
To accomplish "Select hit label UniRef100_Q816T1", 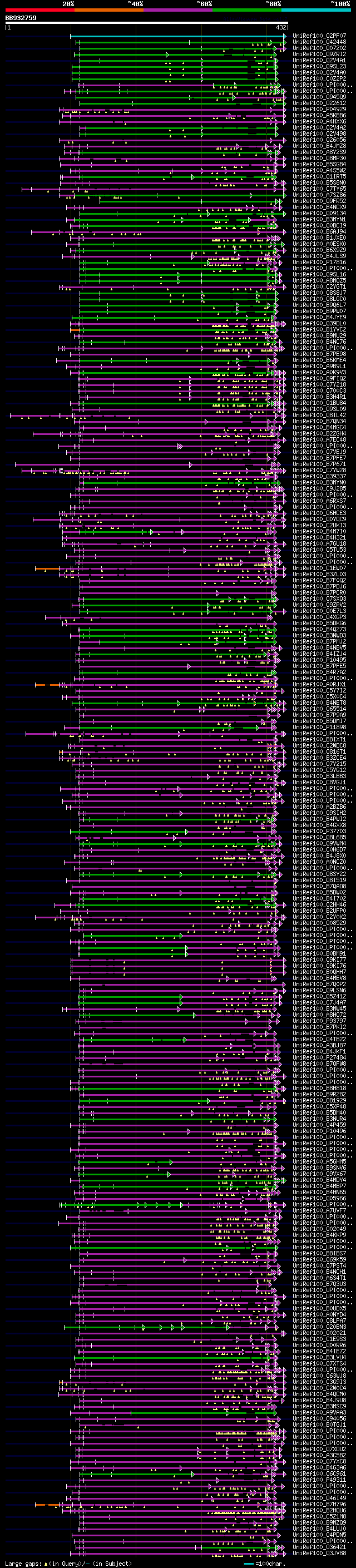I will click(x=319, y=752).
